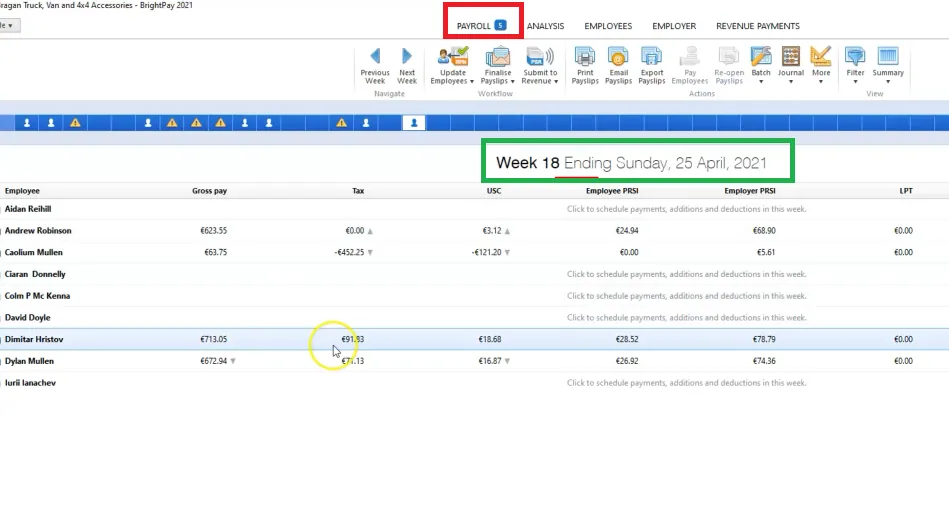The height and width of the screenshot is (532, 949).
Task: Click gross pay €623.55 for Andrew Robinson
Action: pos(214,231)
